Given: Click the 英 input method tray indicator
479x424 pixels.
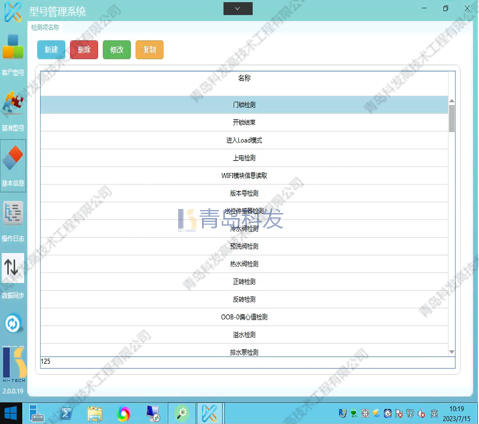Looking at the screenshot, I should click(434, 414).
